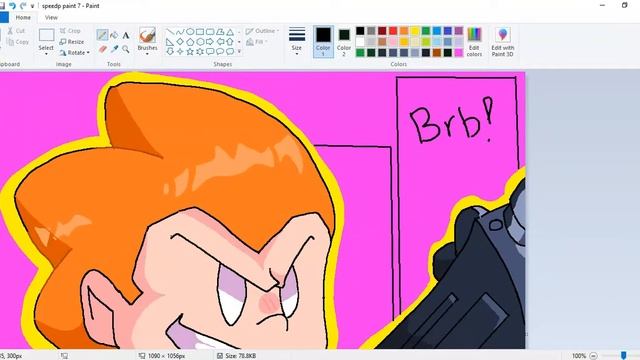Choose the Cloud callout shape

[x=230, y=51]
